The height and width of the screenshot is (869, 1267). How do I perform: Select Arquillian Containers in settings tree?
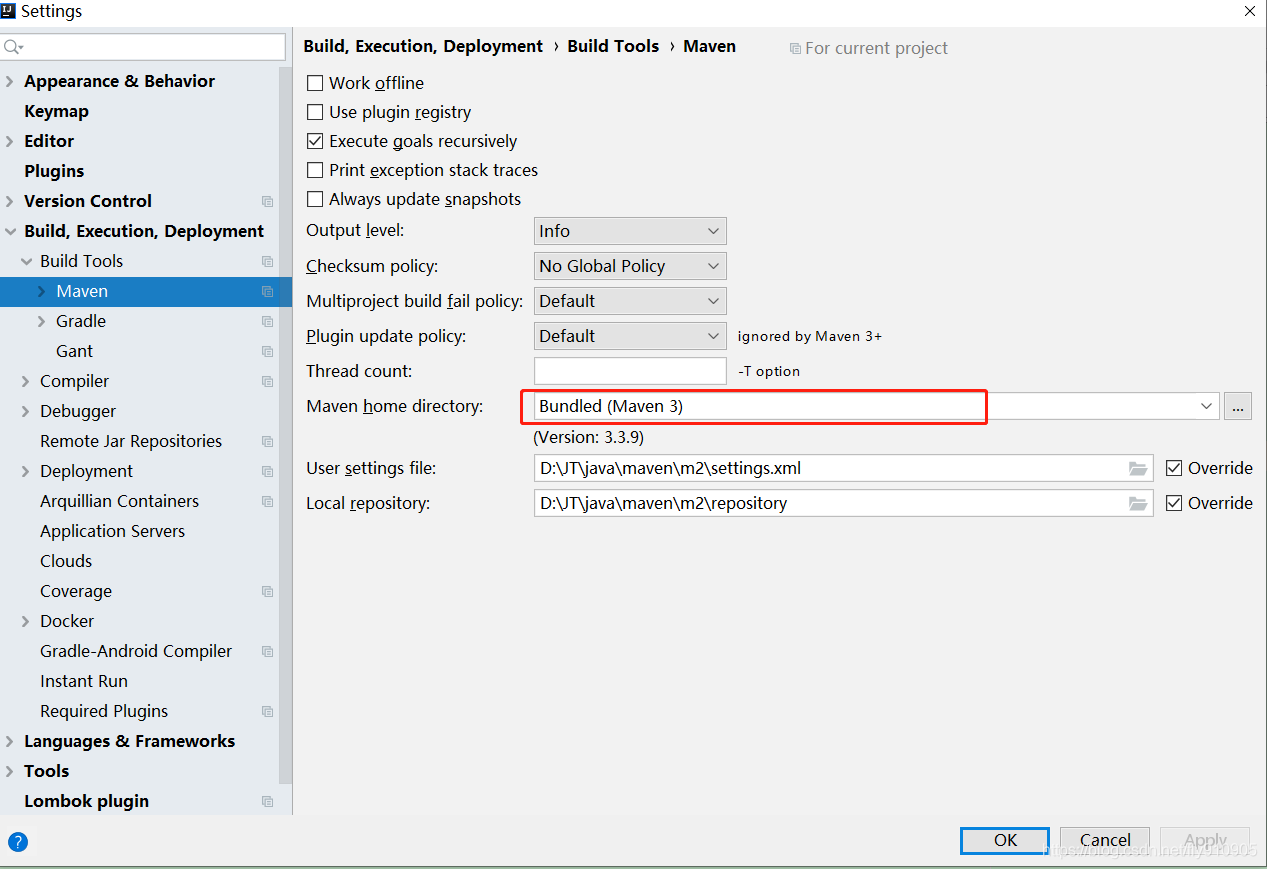[x=119, y=501]
